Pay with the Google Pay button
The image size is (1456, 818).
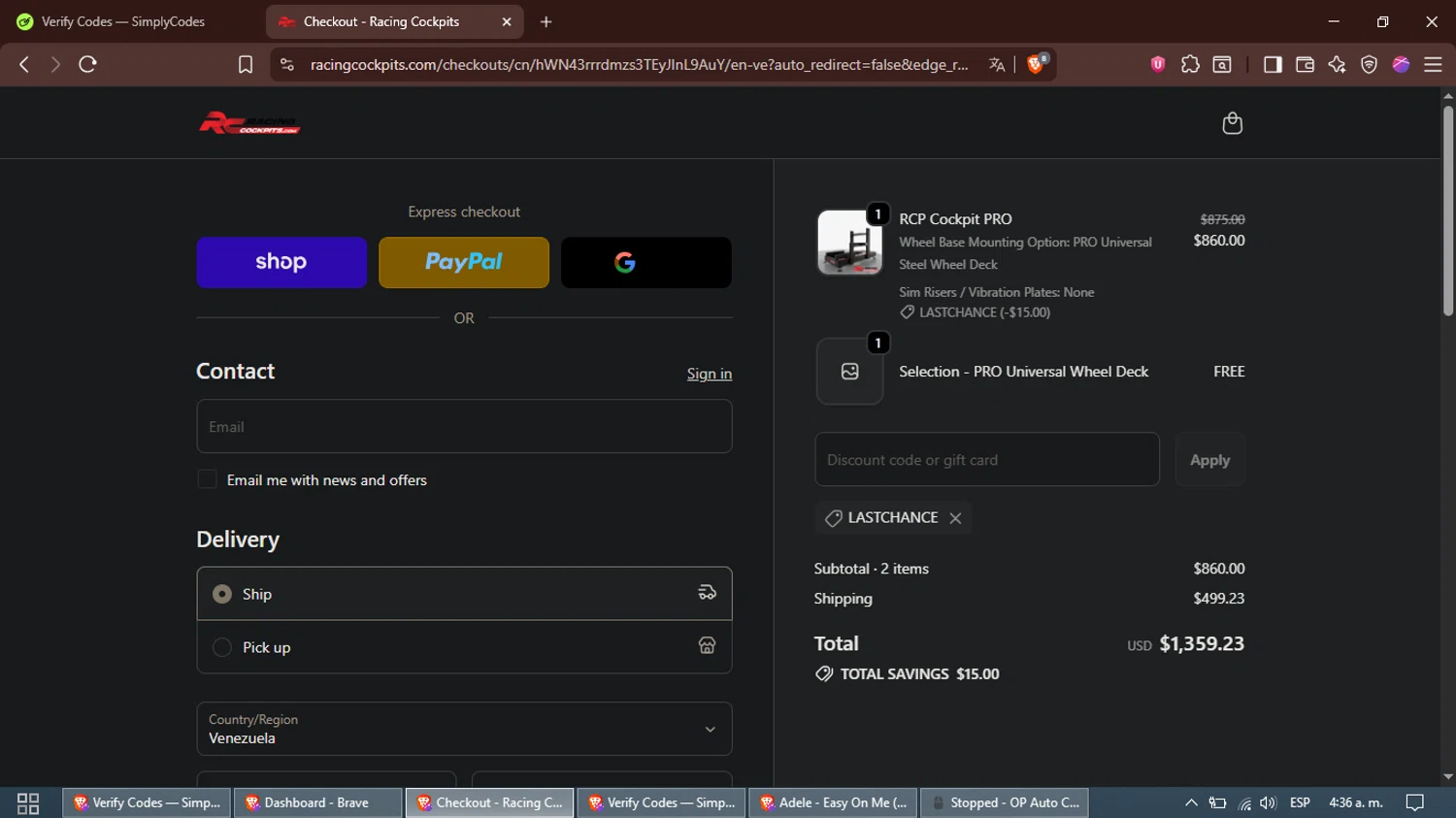click(x=646, y=262)
